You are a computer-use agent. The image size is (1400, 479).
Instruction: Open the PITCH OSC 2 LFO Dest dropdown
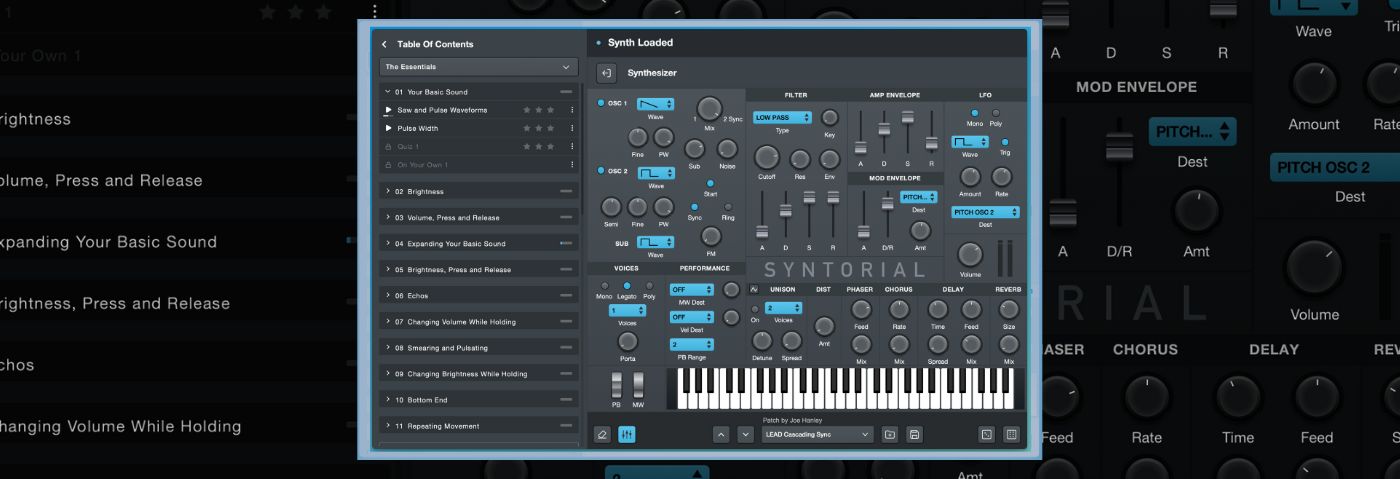click(x=985, y=212)
